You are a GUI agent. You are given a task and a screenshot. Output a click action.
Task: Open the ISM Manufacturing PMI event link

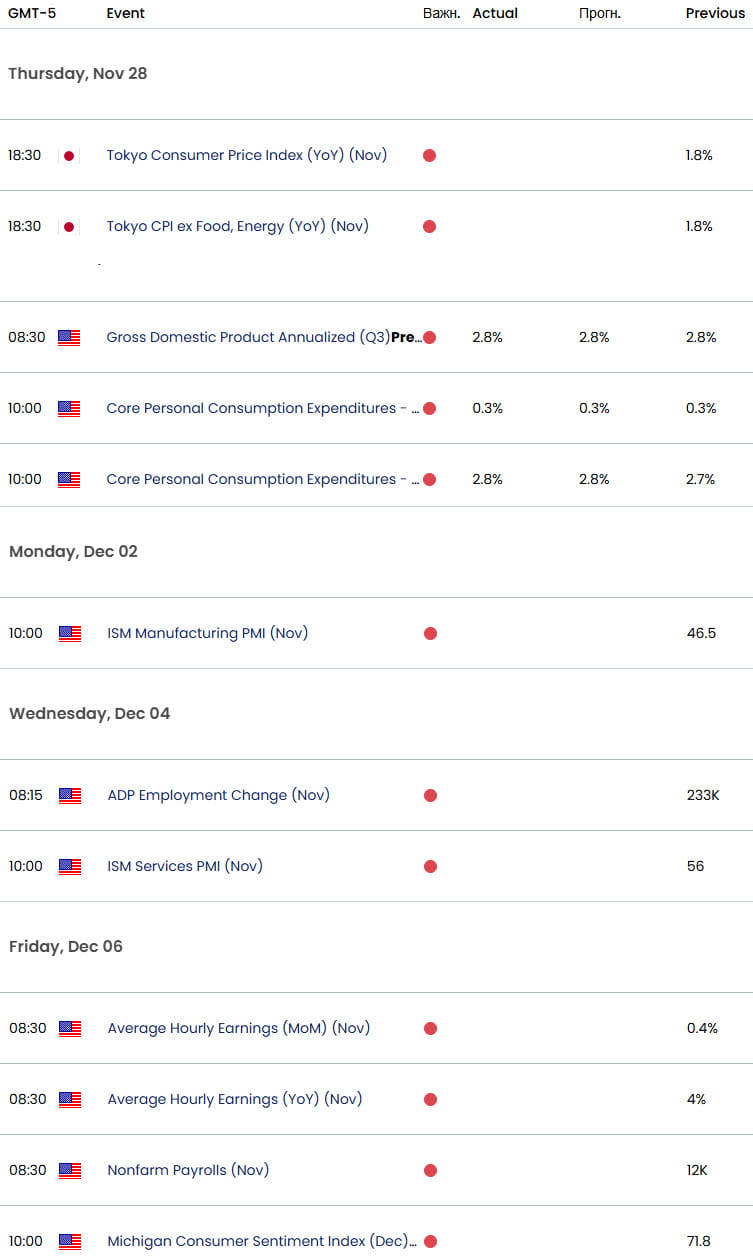[x=205, y=632]
